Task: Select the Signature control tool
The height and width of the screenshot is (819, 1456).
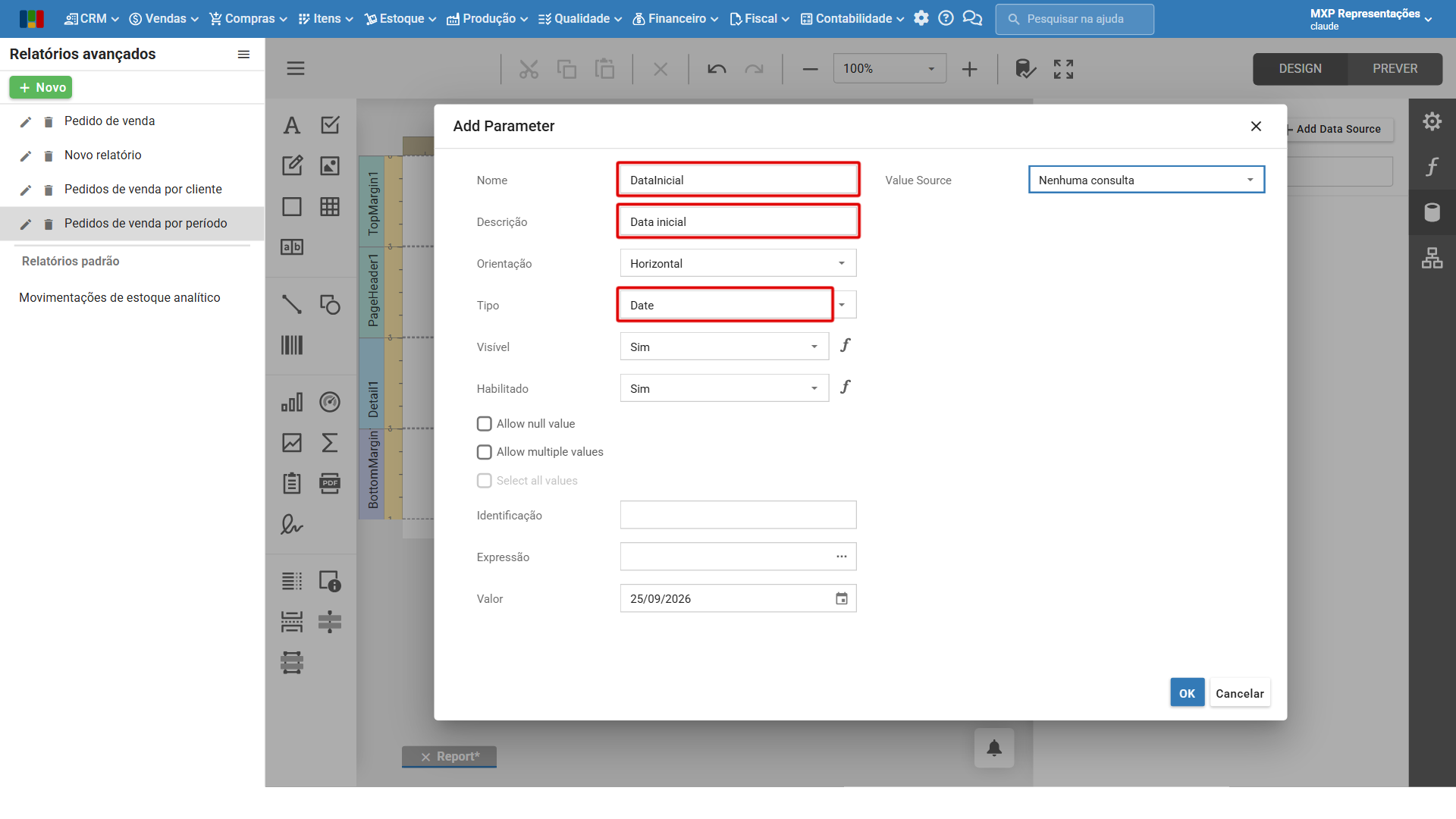Action: 292,525
